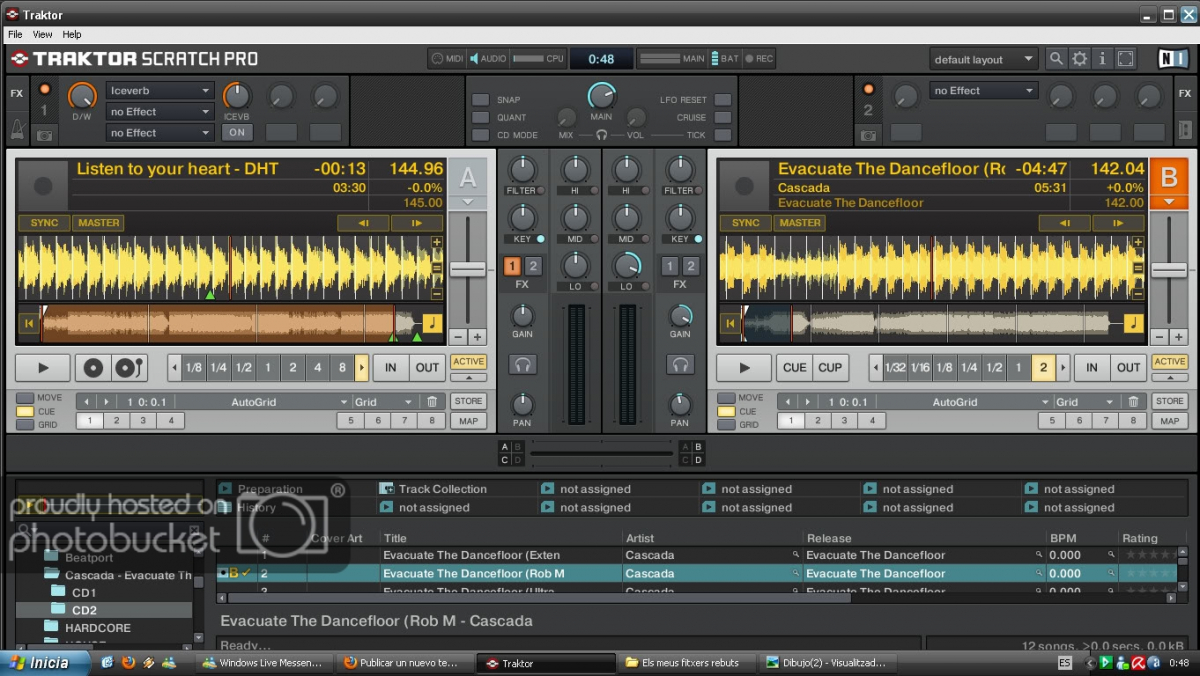Zoom in Deck A waveform with plus

[x=437, y=243]
